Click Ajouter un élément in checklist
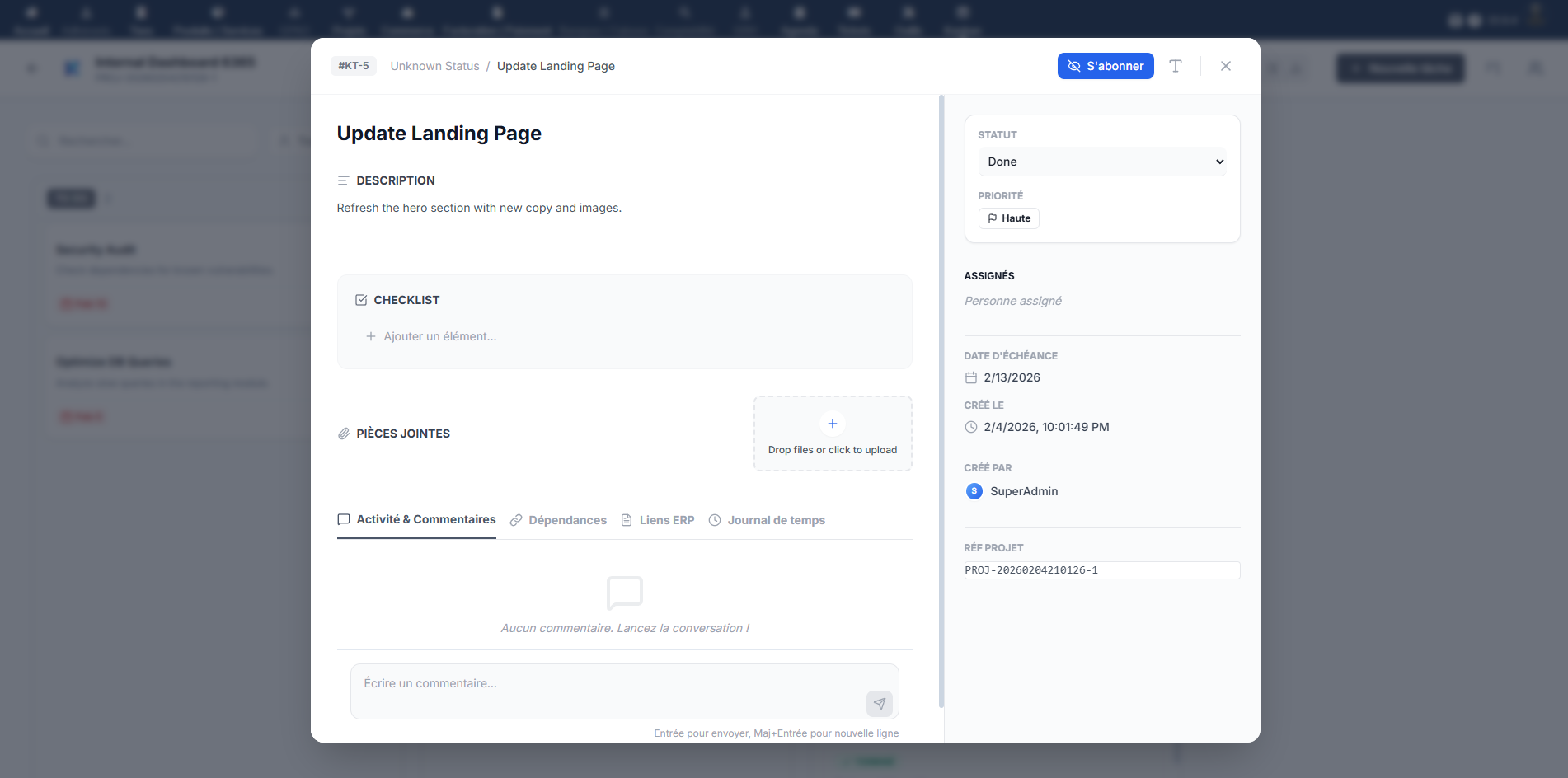This screenshot has width=1568, height=778. click(439, 336)
